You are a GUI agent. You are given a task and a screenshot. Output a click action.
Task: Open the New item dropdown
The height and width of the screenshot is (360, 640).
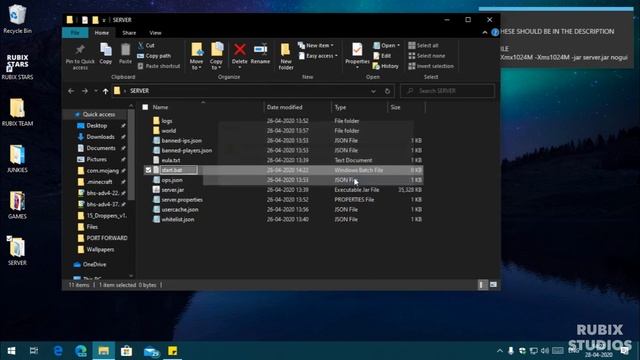click(316, 45)
